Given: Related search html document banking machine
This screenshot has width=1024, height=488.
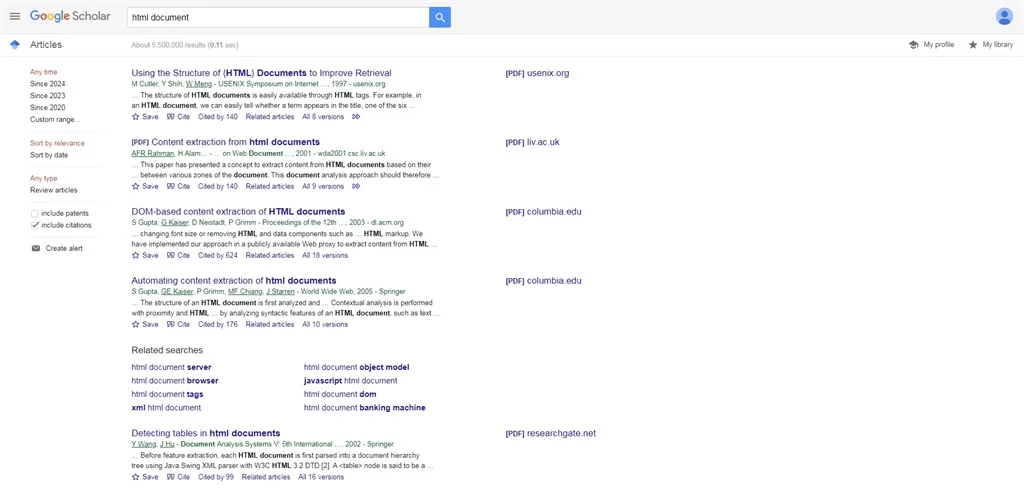Looking at the screenshot, I should (x=364, y=408).
